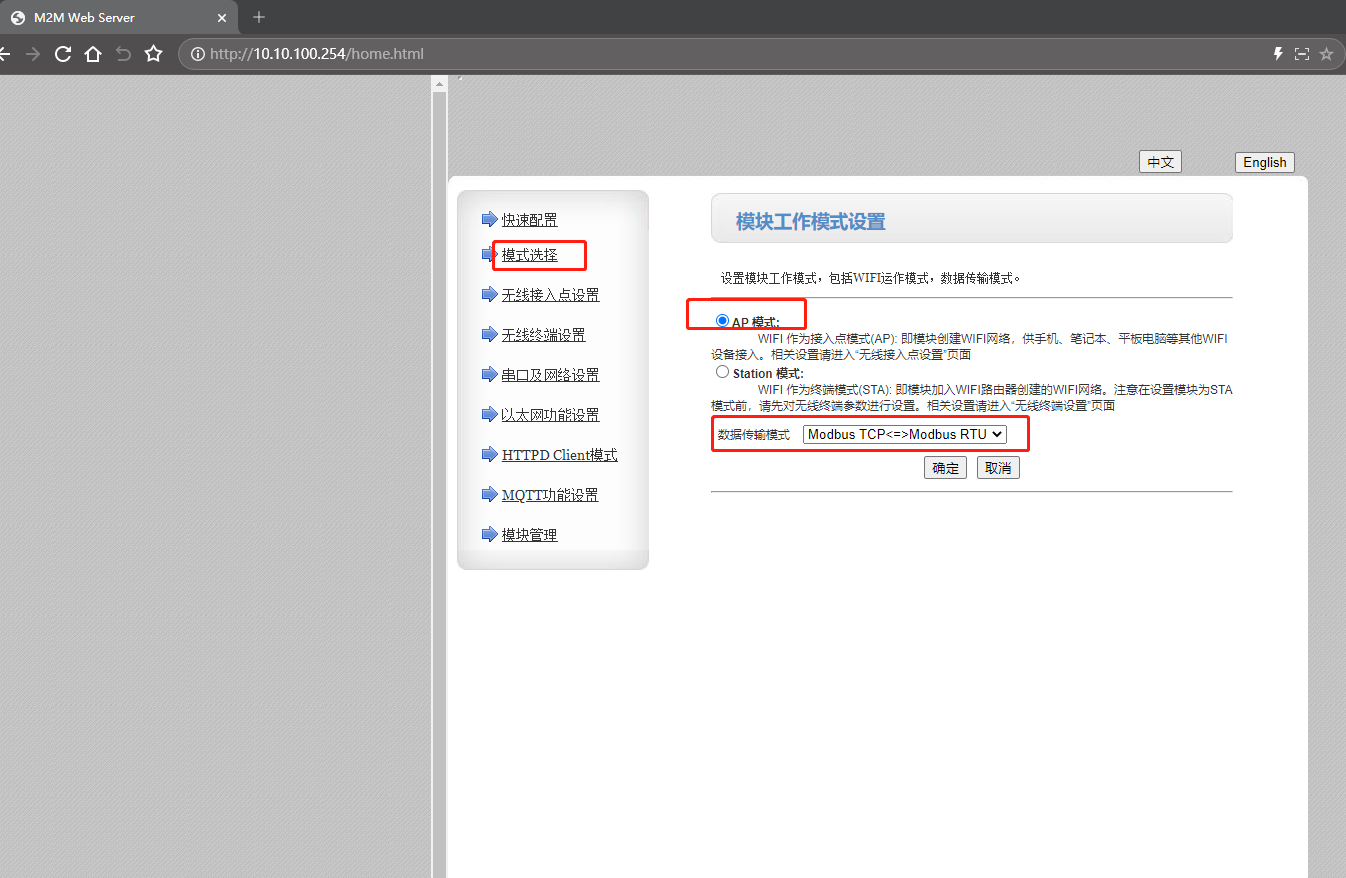
Task: Switch language to English
Action: pyautogui.click(x=1264, y=162)
